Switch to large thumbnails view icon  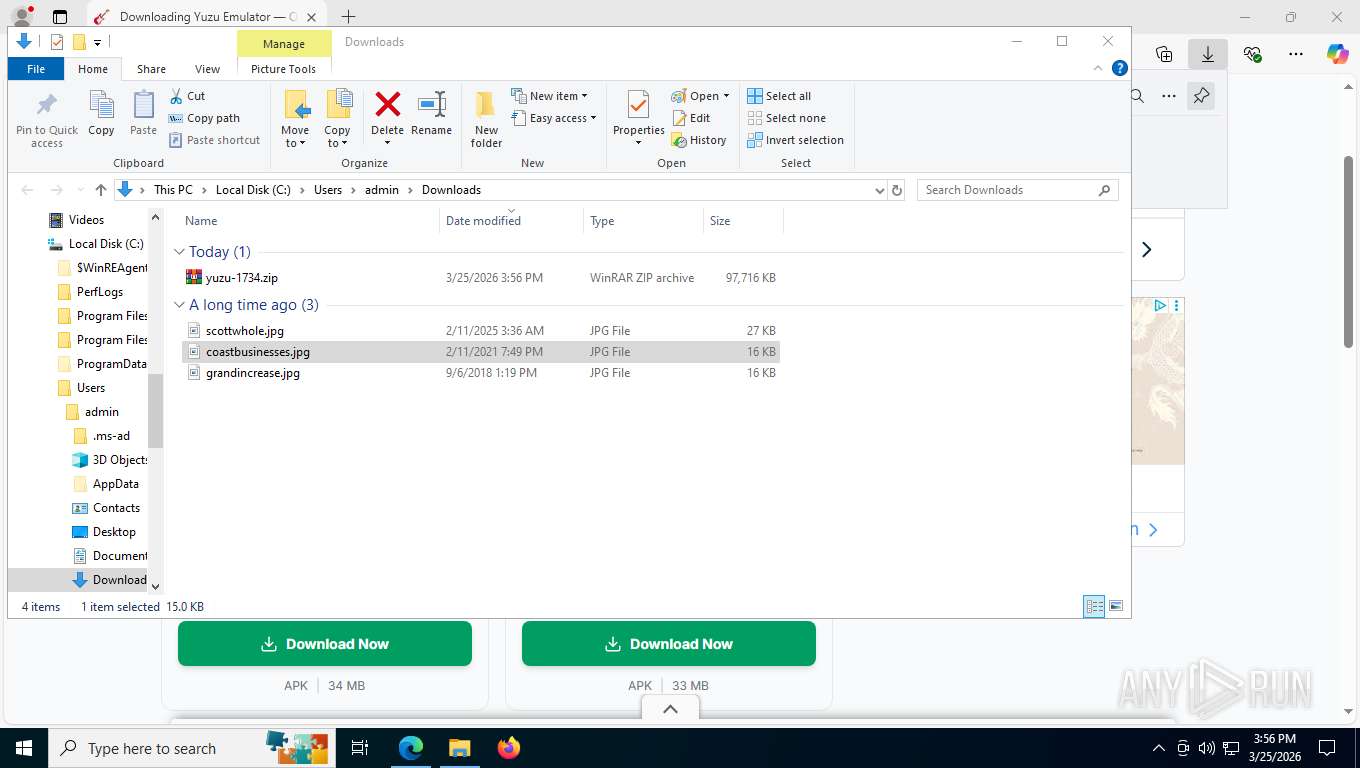(1116, 606)
